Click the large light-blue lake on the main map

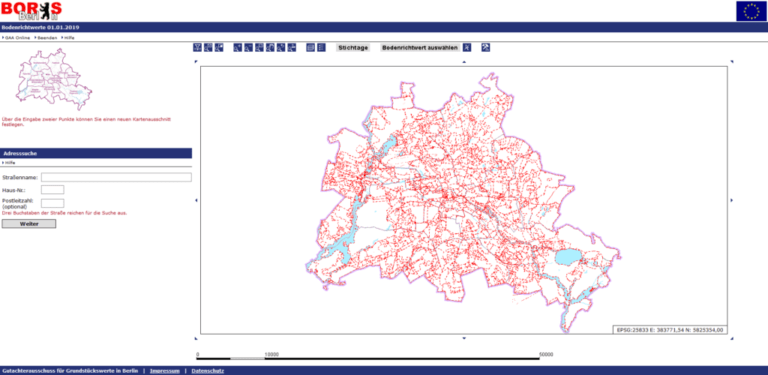click(x=567, y=257)
